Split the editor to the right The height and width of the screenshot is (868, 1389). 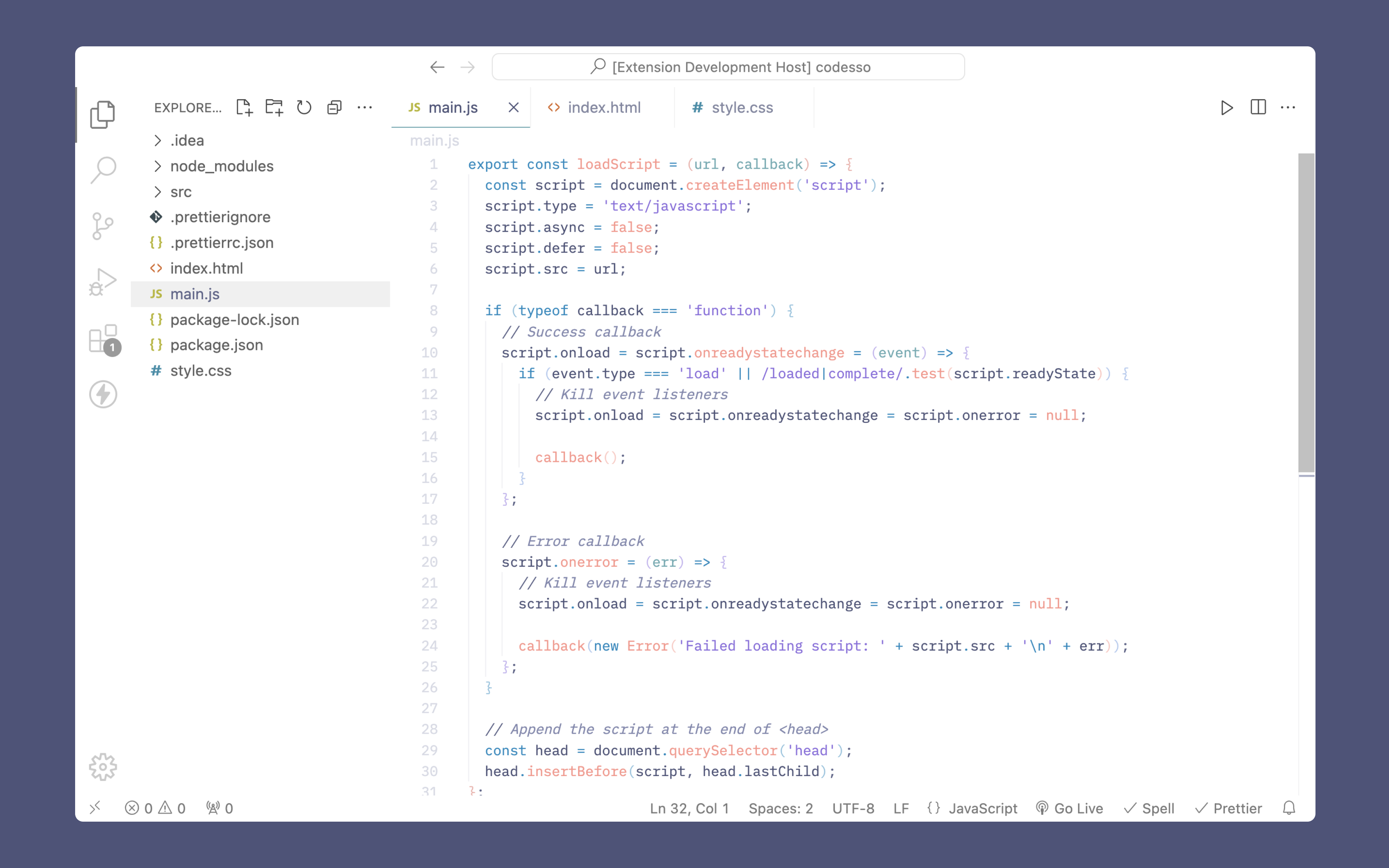pos(1258,108)
